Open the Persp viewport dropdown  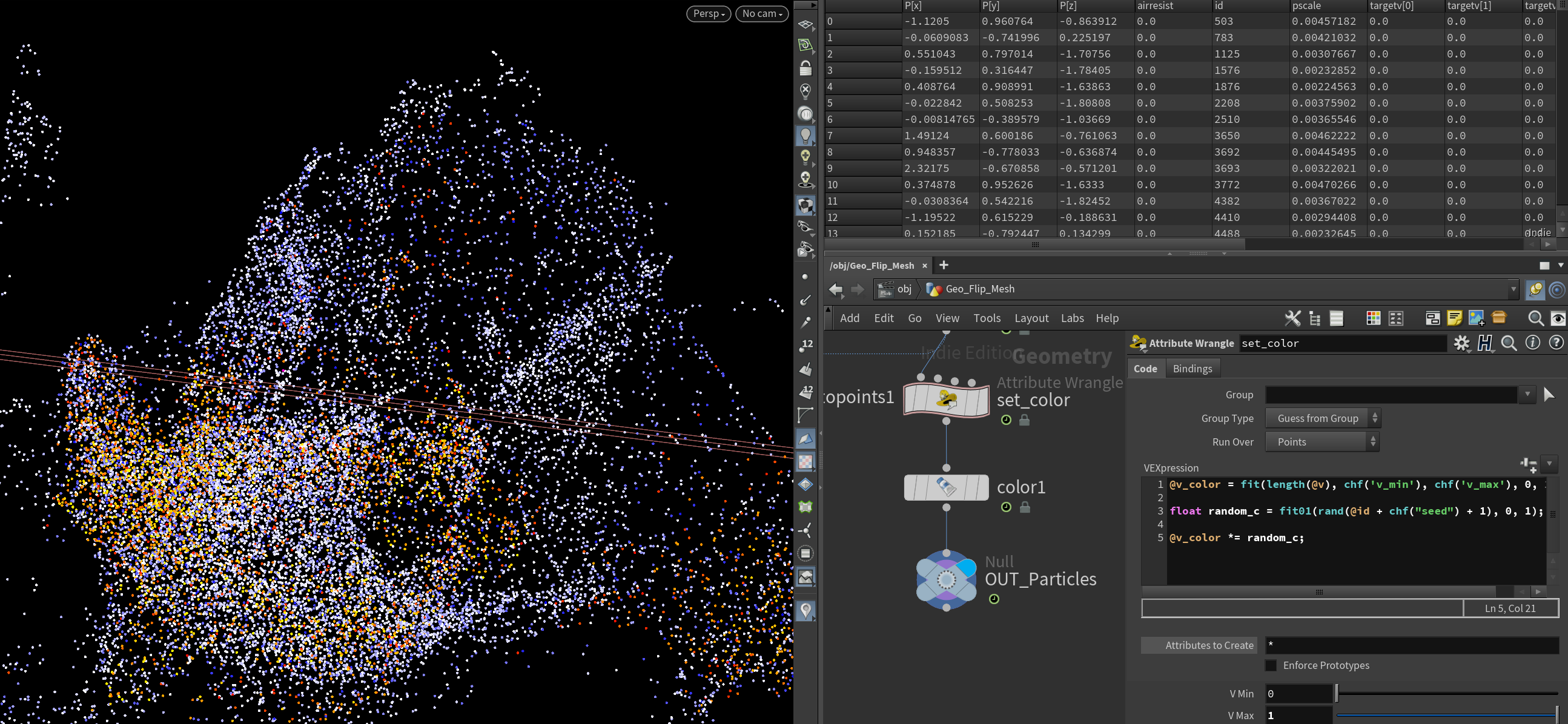709,13
